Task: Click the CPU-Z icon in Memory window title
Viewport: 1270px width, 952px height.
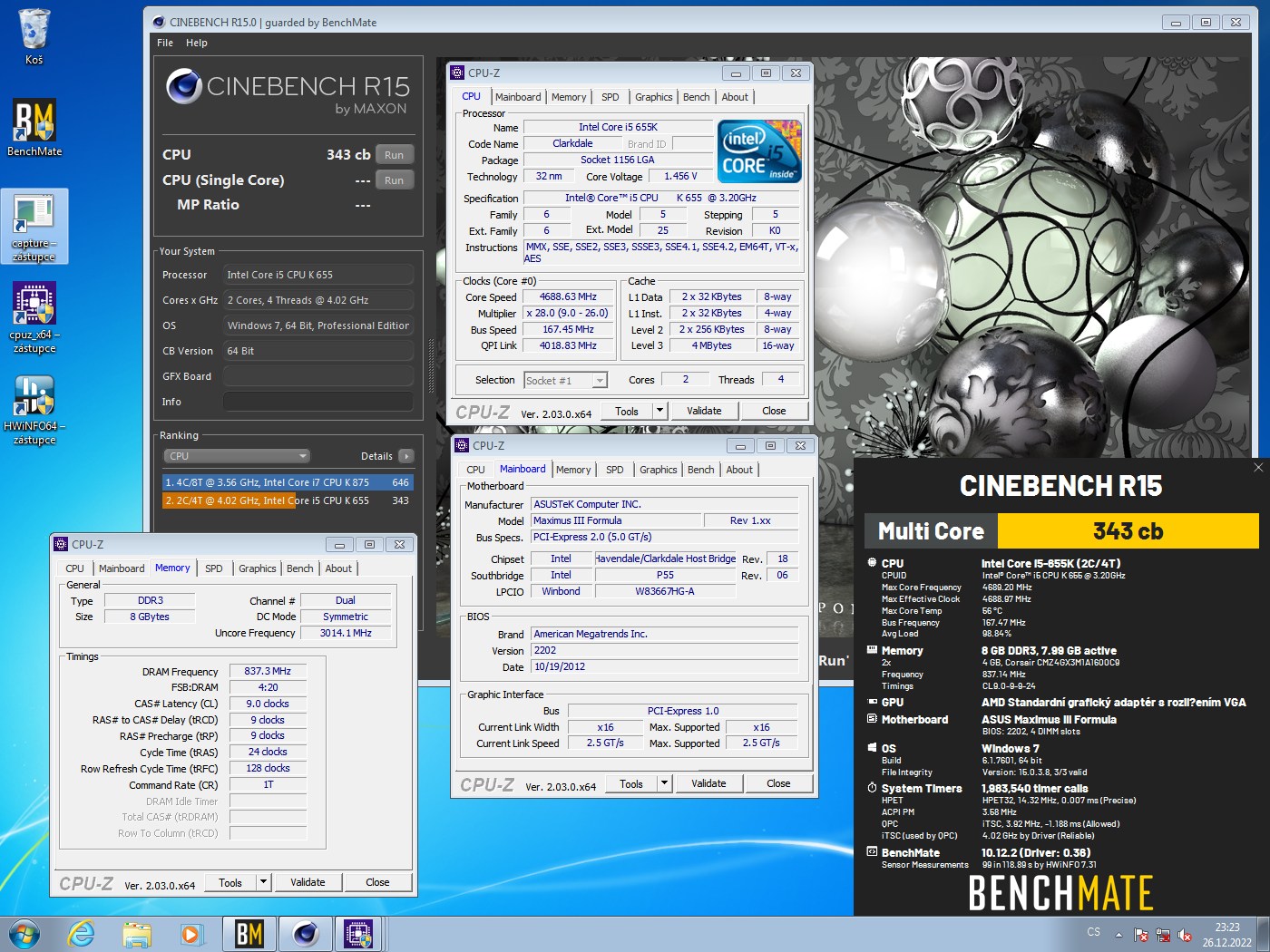Action: click(x=61, y=544)
